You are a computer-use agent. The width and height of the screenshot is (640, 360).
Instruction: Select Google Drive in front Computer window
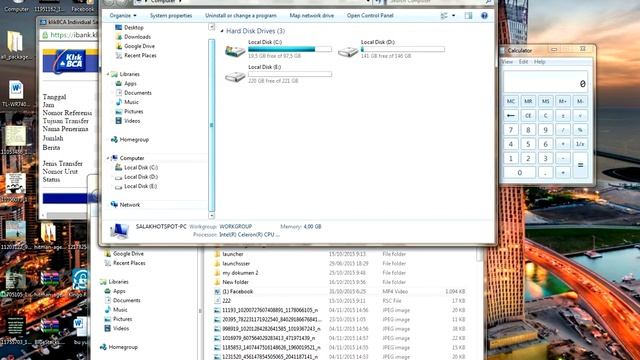coord(135,46)
